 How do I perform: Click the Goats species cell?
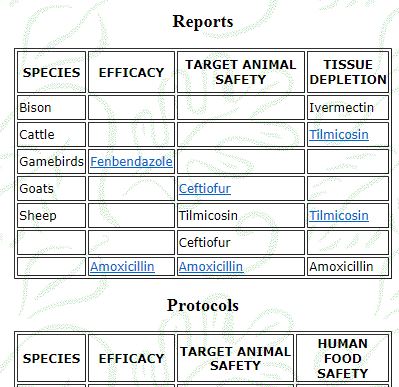(x=51, y=189)
